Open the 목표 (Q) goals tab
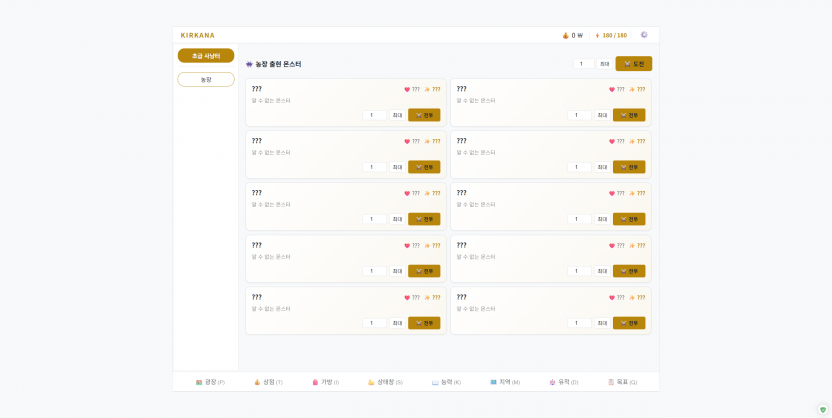This screenshot has width=832, height=418. pyautogui.click(x=622, y=382)
